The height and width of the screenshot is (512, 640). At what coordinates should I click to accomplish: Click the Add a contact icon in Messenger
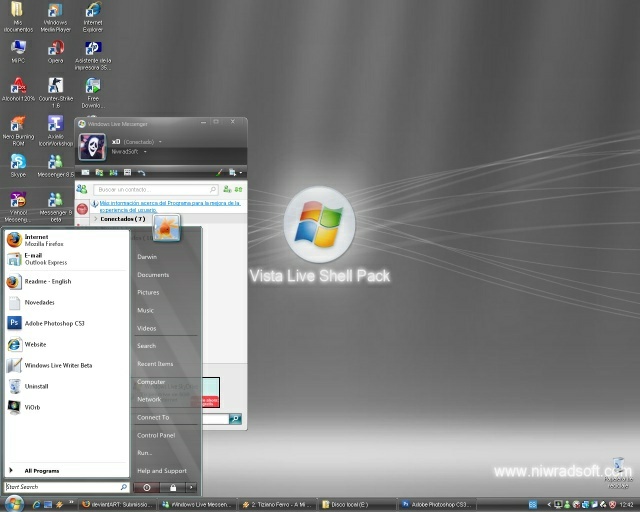(227, 189)
